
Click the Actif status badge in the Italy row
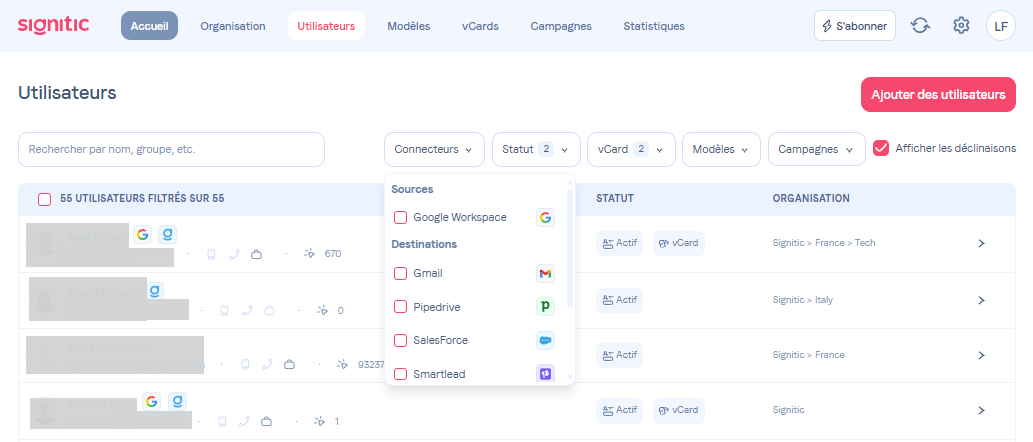pyautogui.click(x=619, y=300)
